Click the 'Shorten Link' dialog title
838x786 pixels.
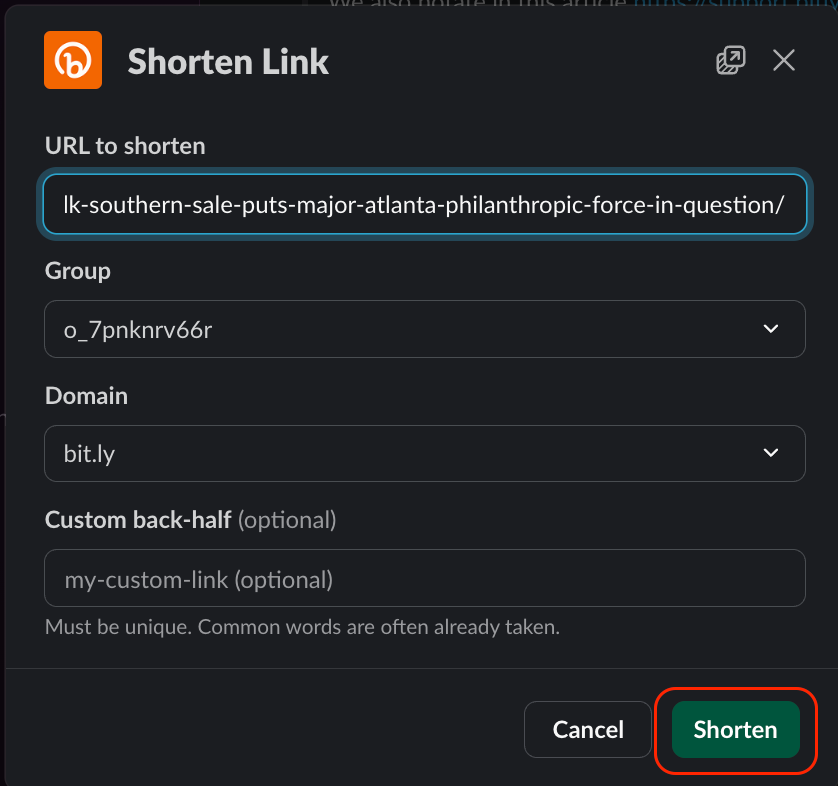click(228, 61)
